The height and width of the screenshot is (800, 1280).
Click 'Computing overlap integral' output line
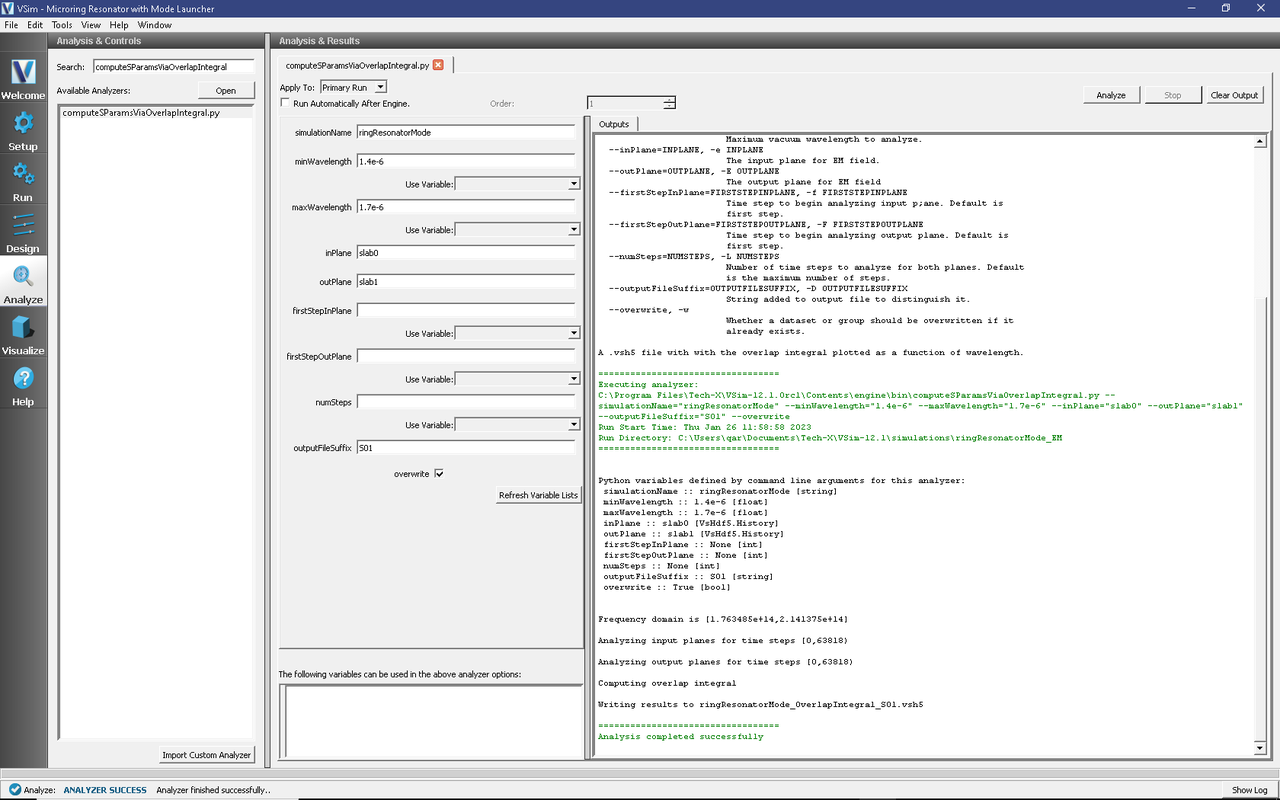coord(666,683)
